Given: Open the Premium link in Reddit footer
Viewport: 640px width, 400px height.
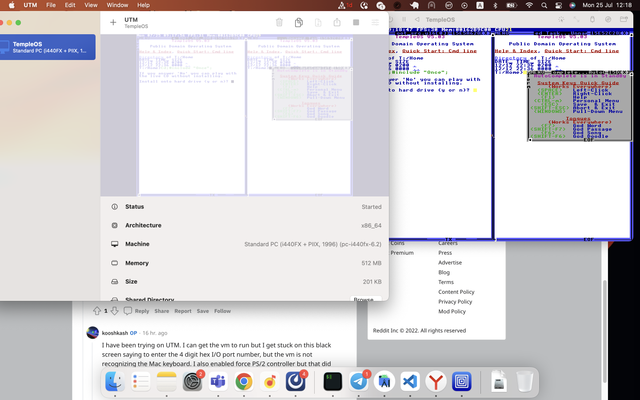Looking at the screenshot, I should 402,253.
